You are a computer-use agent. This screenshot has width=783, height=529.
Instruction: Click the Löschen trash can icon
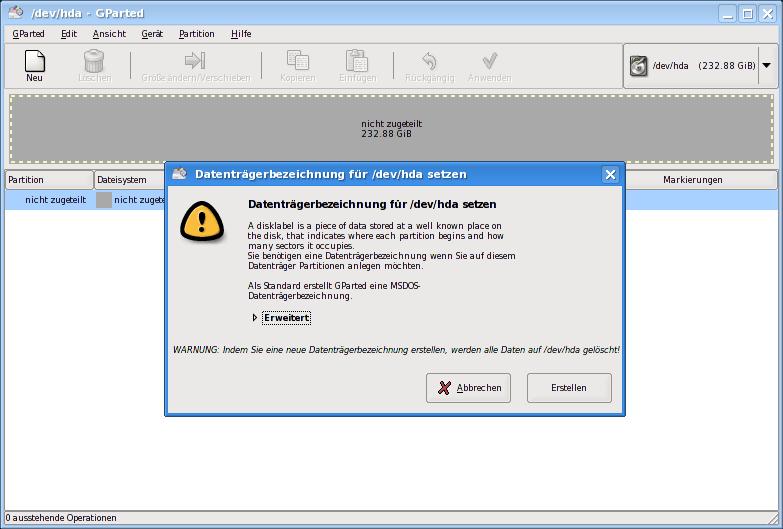94,61
